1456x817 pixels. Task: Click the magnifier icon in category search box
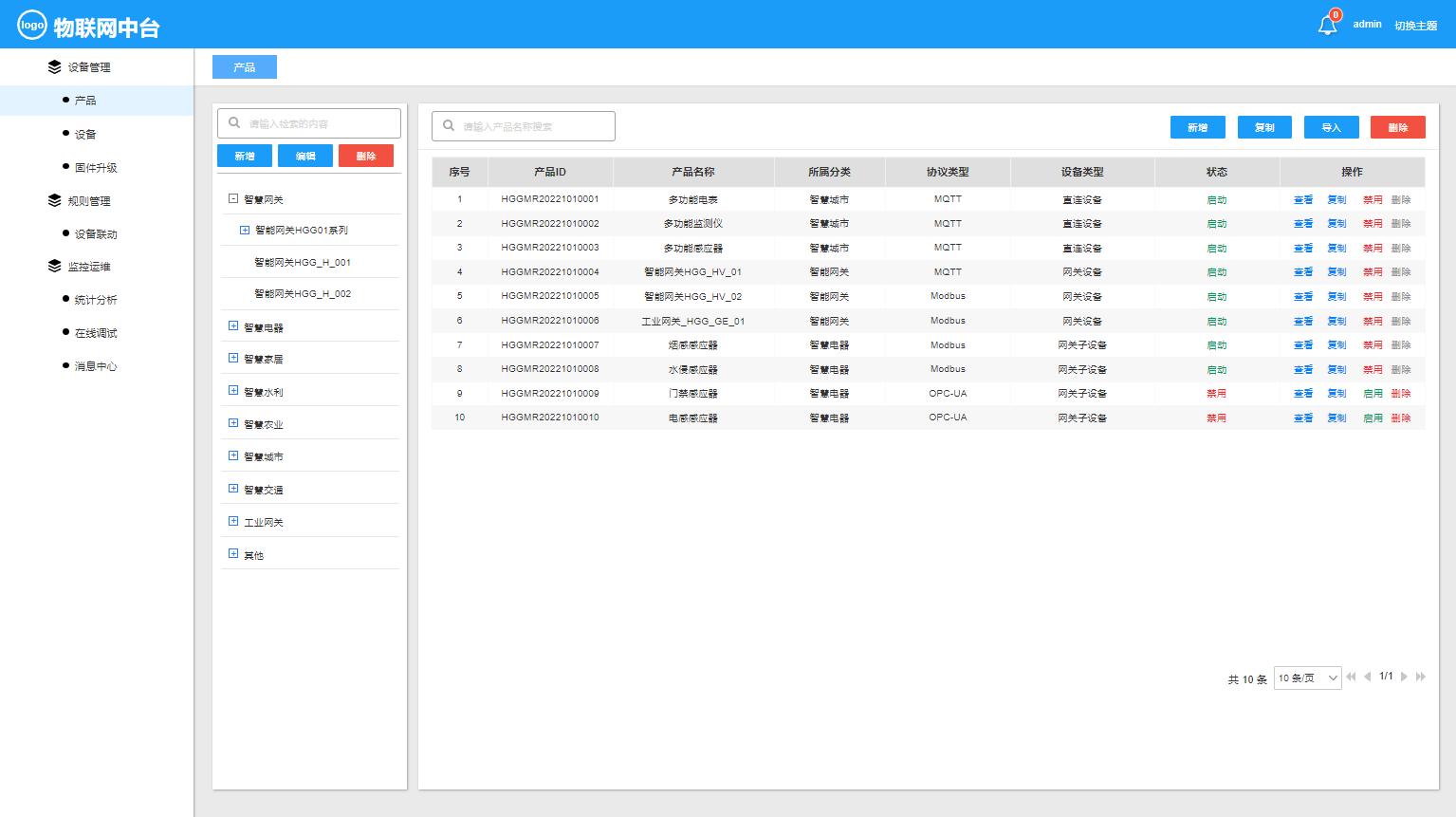pos(233,122)
